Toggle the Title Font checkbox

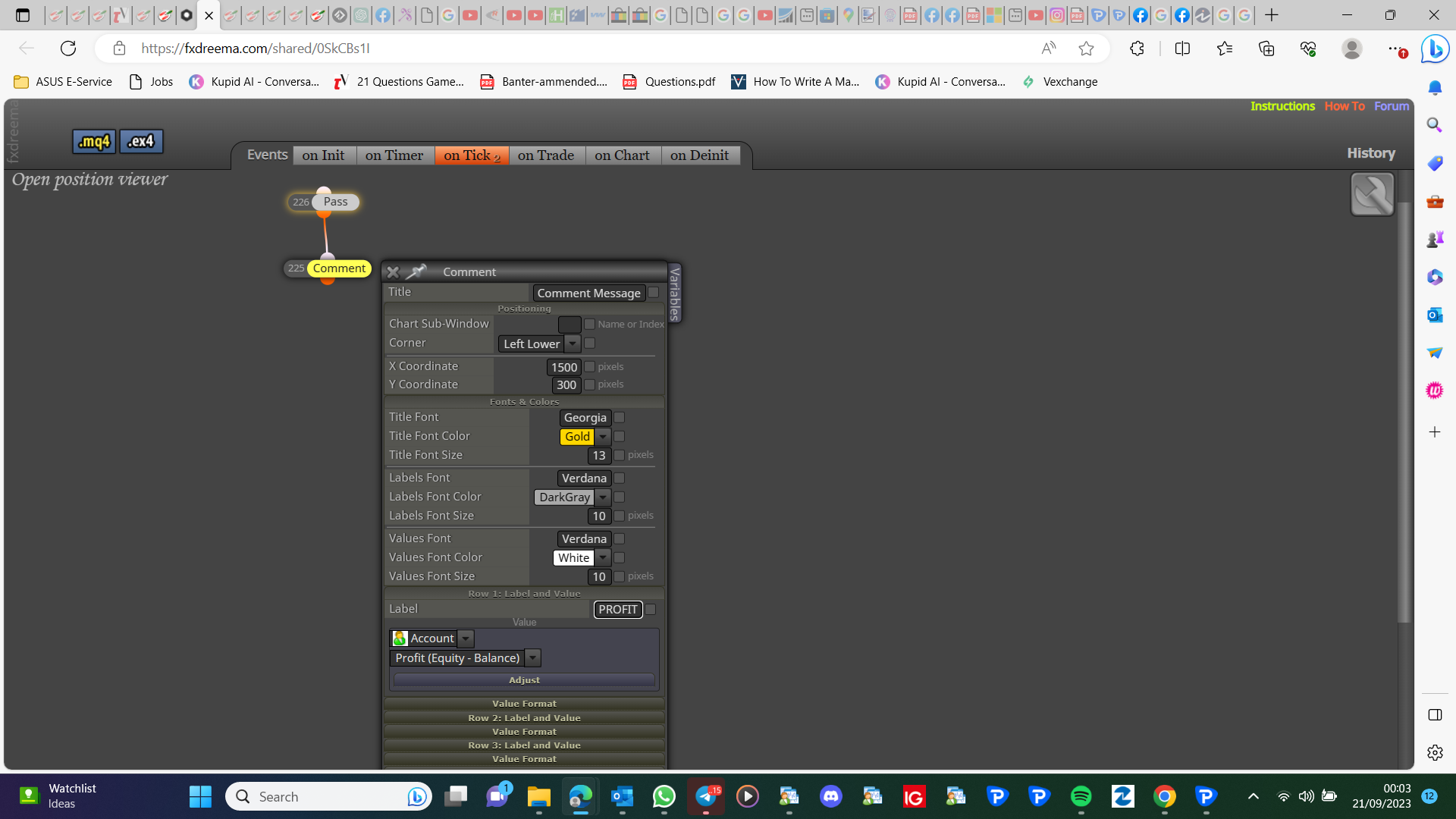(x=619, y=418)
